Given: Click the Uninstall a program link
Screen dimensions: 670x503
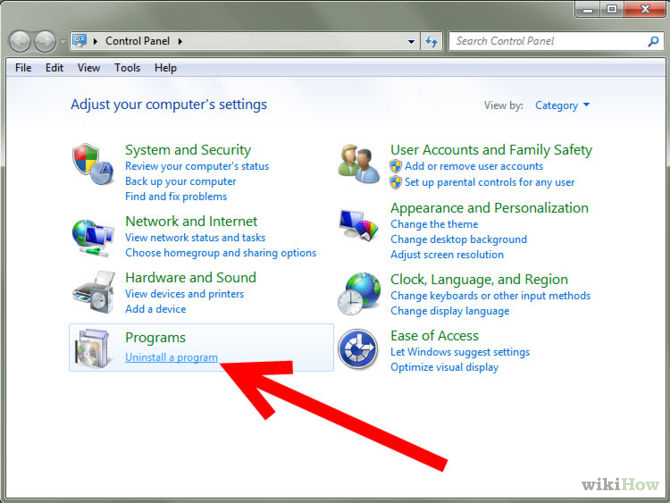Looking at the screenshot, I should click(171, 358).
